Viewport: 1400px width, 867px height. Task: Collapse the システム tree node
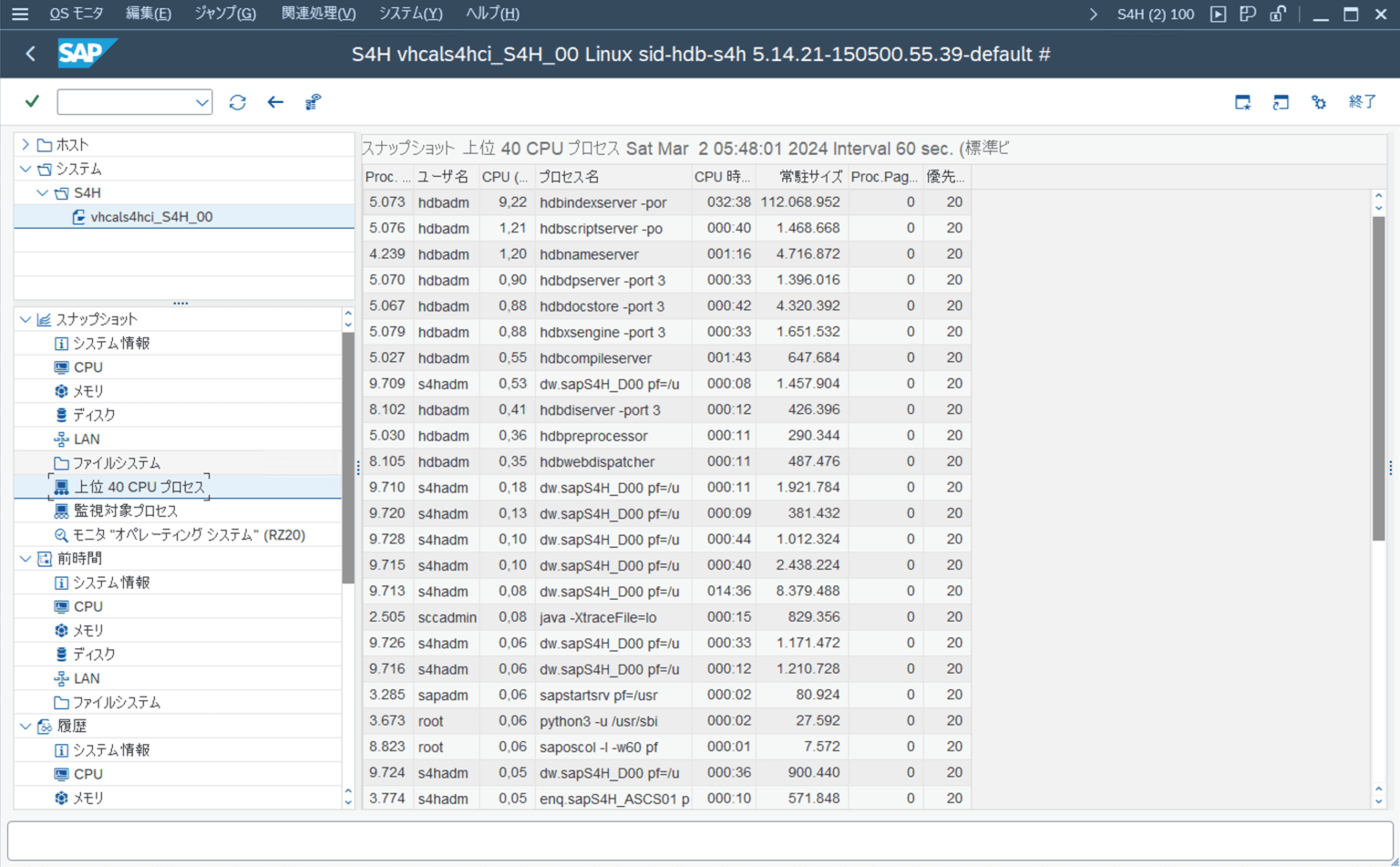tap(26, 169)
